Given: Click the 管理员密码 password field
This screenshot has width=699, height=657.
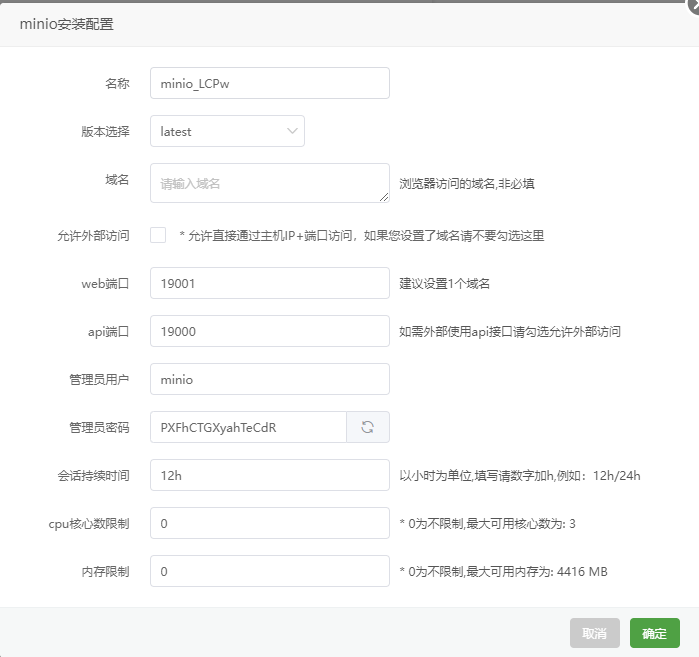Looking at the screenshot, I should (248, 427).
